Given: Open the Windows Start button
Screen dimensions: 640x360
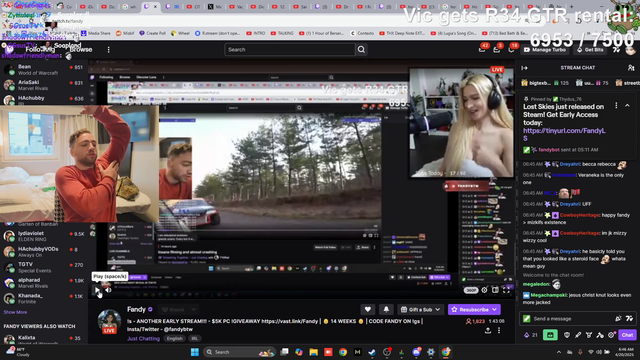Looking at the screenshot, I should (195, 352).
